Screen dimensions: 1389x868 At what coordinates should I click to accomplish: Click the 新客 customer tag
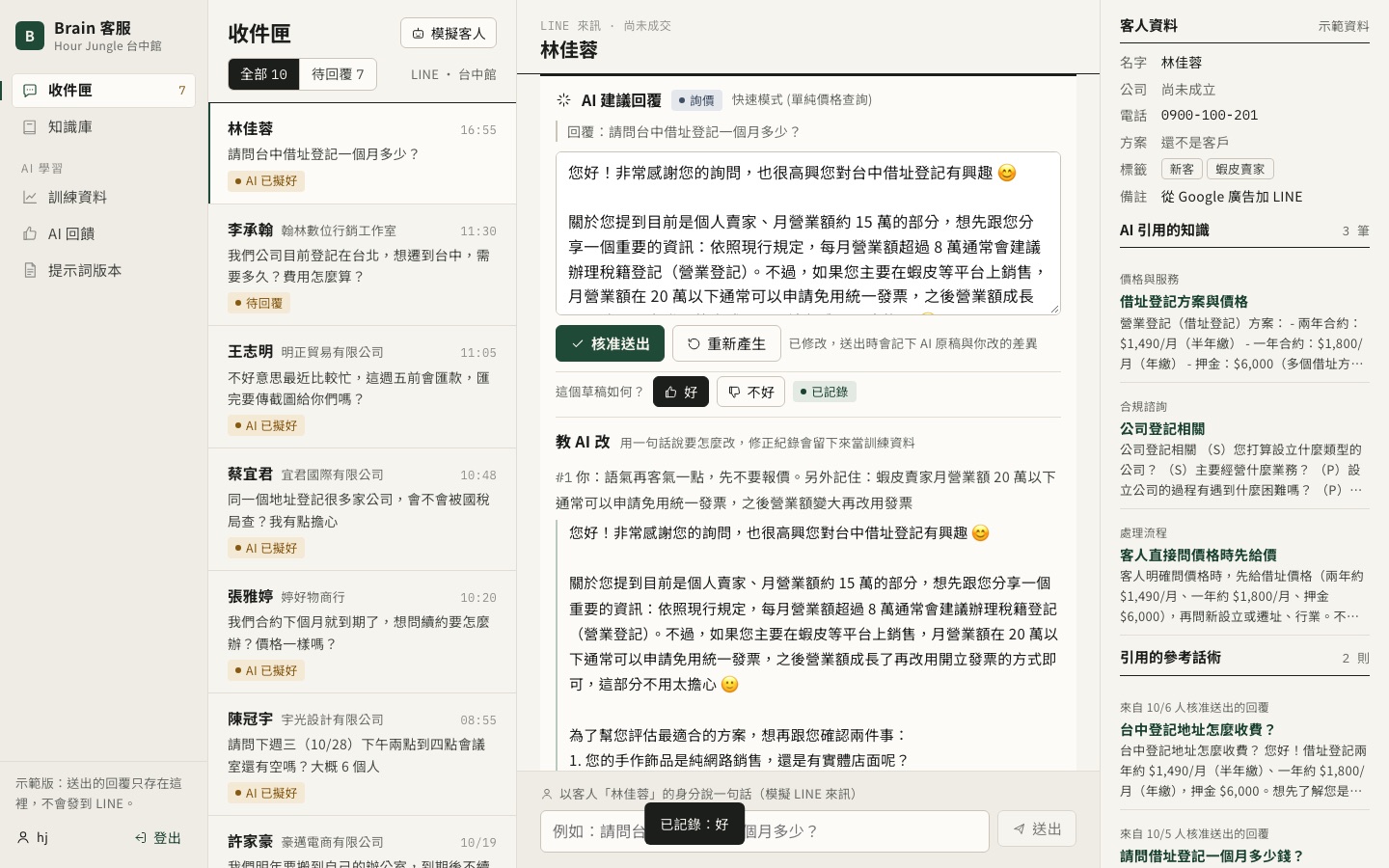(1182, 169)
